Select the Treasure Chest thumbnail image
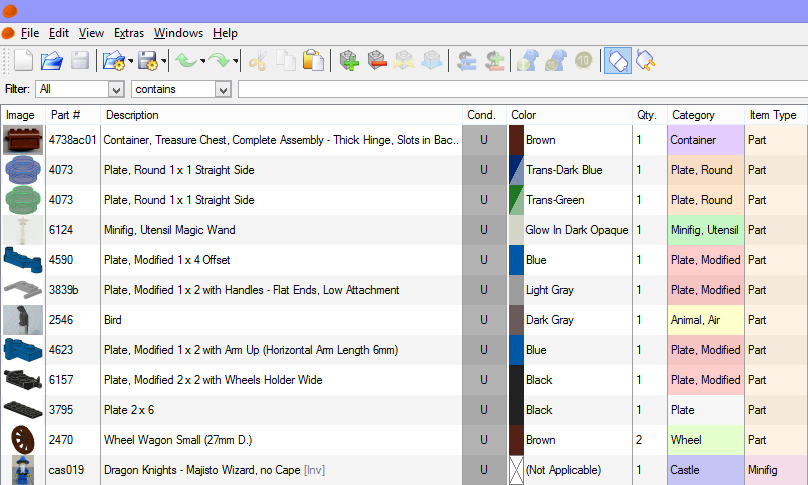This screenshot has height=485, width=808. click(23, 140)
